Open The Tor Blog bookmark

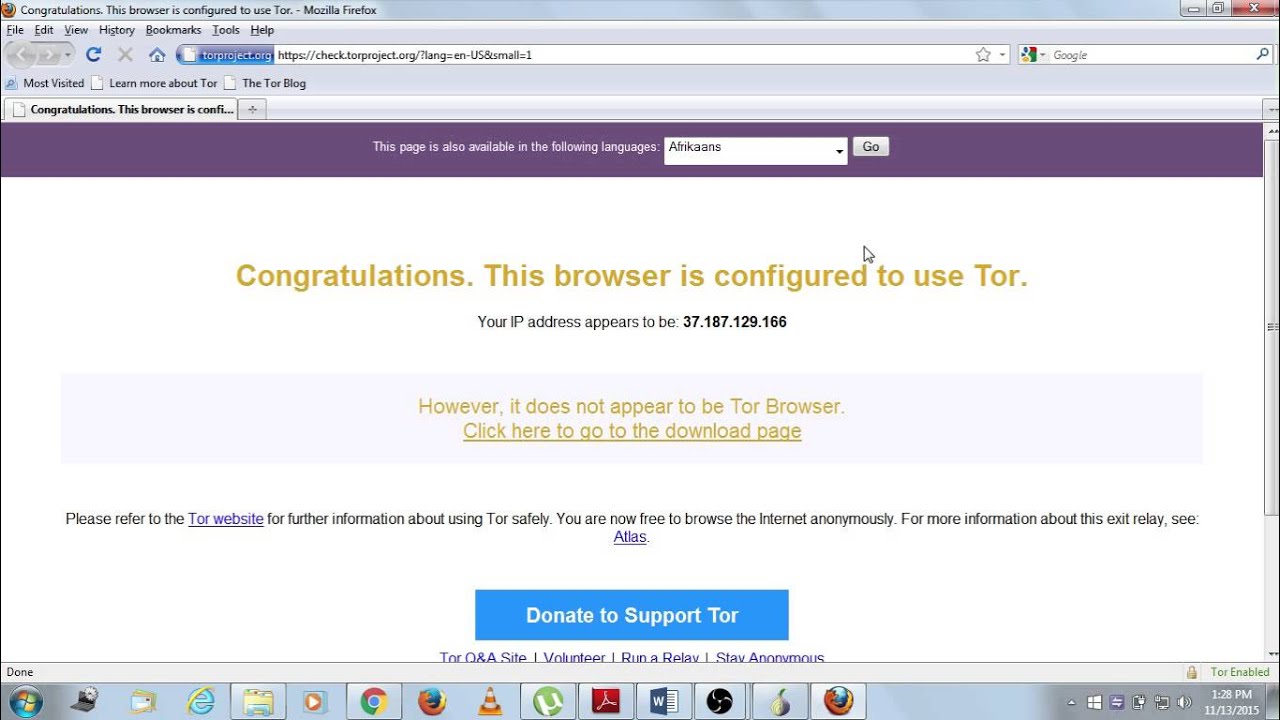(265, 83)
